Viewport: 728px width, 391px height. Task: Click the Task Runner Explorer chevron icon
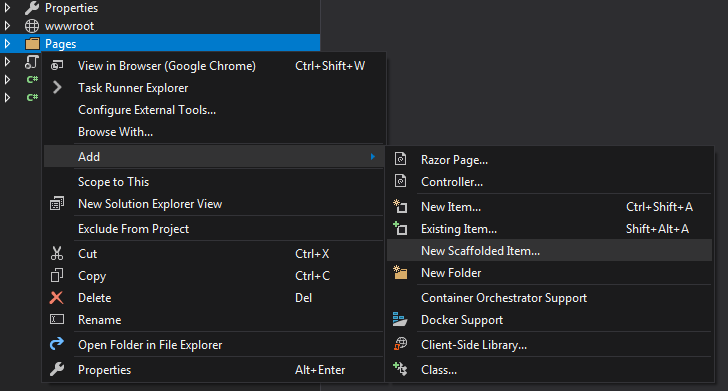click(57, 87)
